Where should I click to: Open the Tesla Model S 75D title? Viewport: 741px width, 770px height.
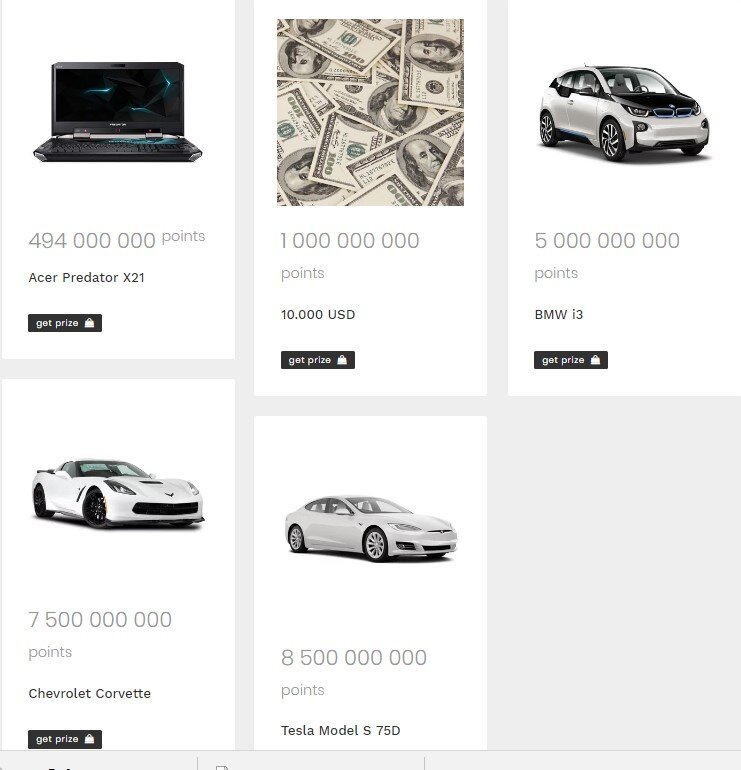pos(340,731)
